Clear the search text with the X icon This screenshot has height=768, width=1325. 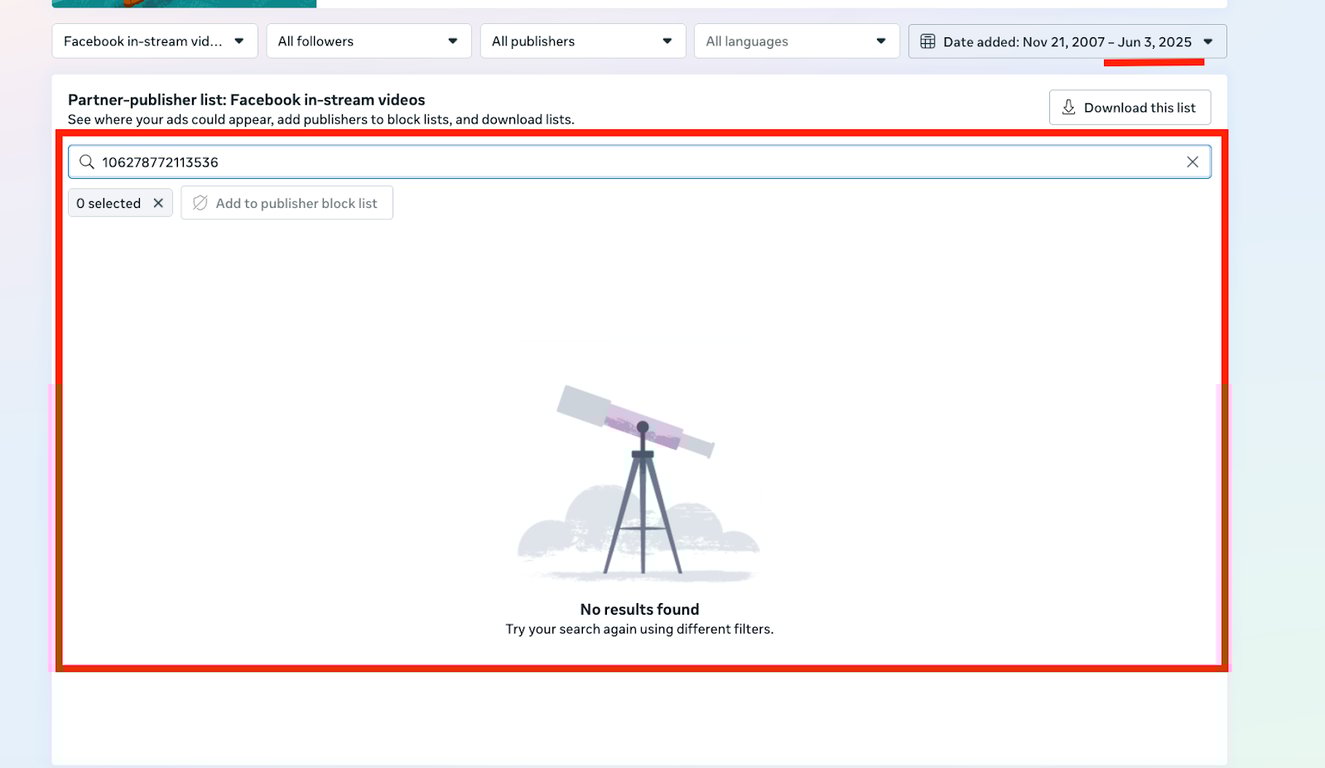click(1192, 162)
